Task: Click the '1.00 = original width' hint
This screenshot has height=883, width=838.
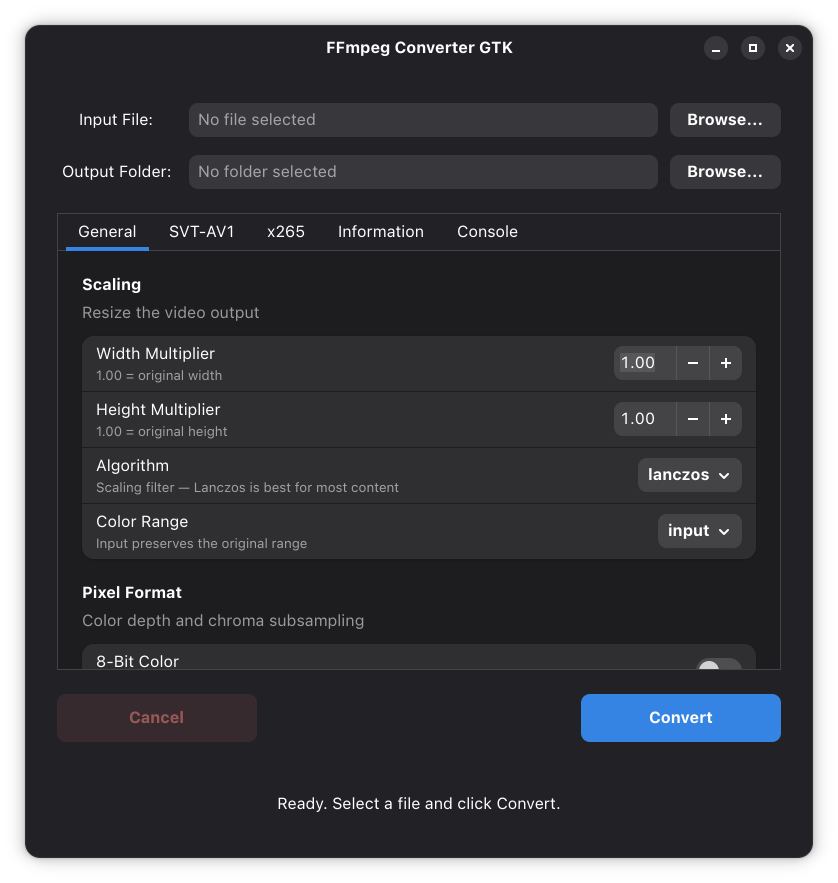Action: [159, 376]
